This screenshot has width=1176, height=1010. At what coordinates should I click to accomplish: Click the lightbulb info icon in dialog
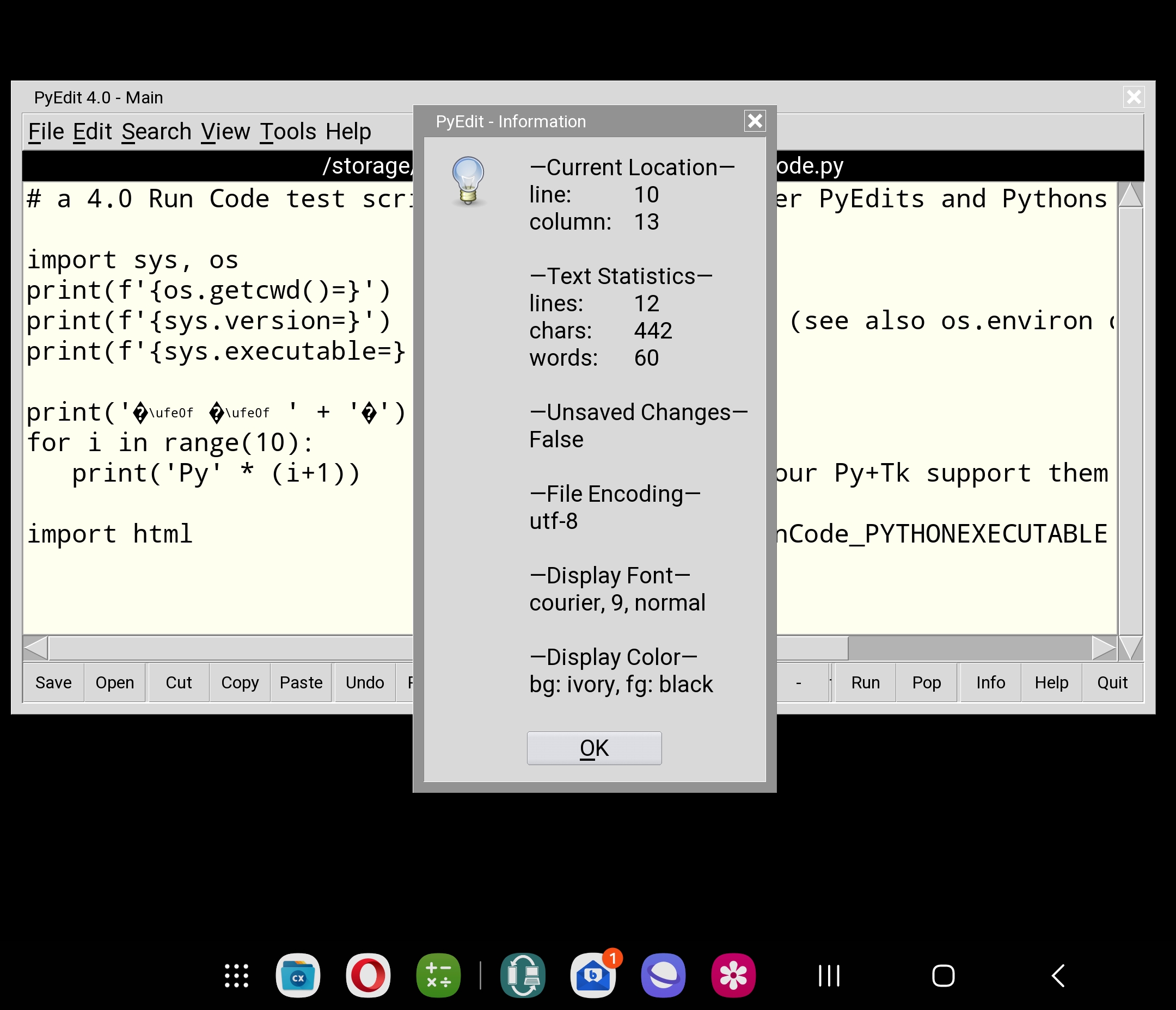[468, 181]
